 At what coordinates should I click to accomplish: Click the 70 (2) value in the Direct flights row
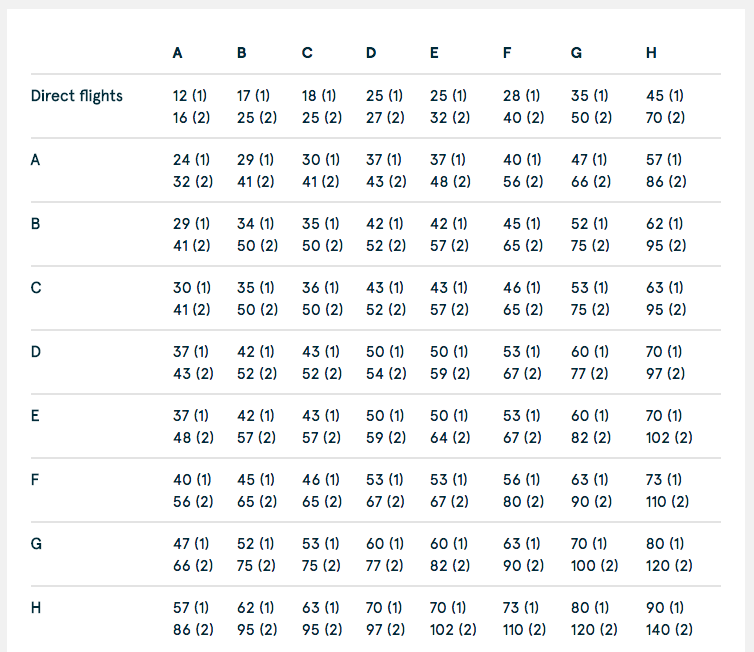[x=665, y=117]
